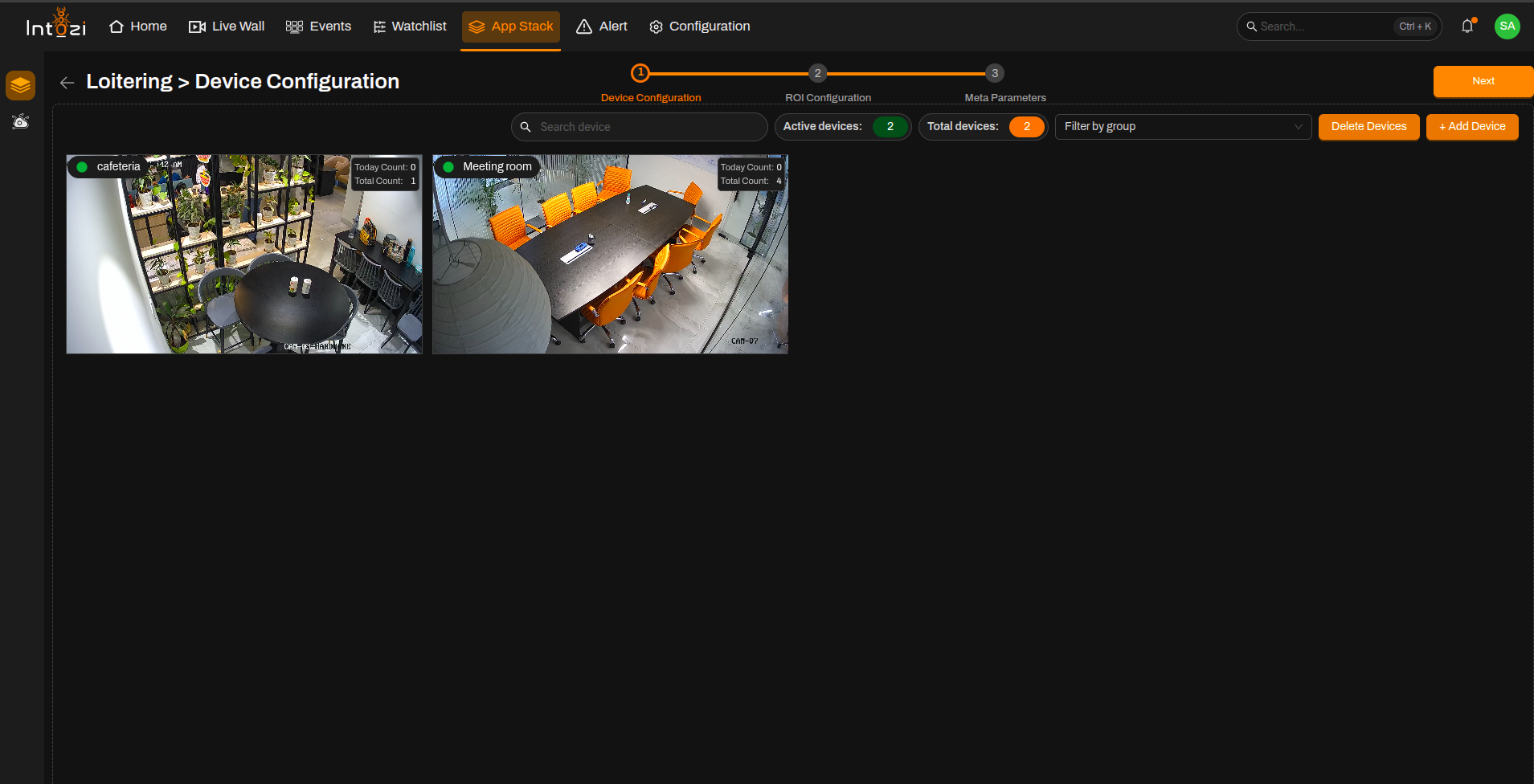1534x784 pixels.
Task: Click the Next button
Action: [1483, 81]
